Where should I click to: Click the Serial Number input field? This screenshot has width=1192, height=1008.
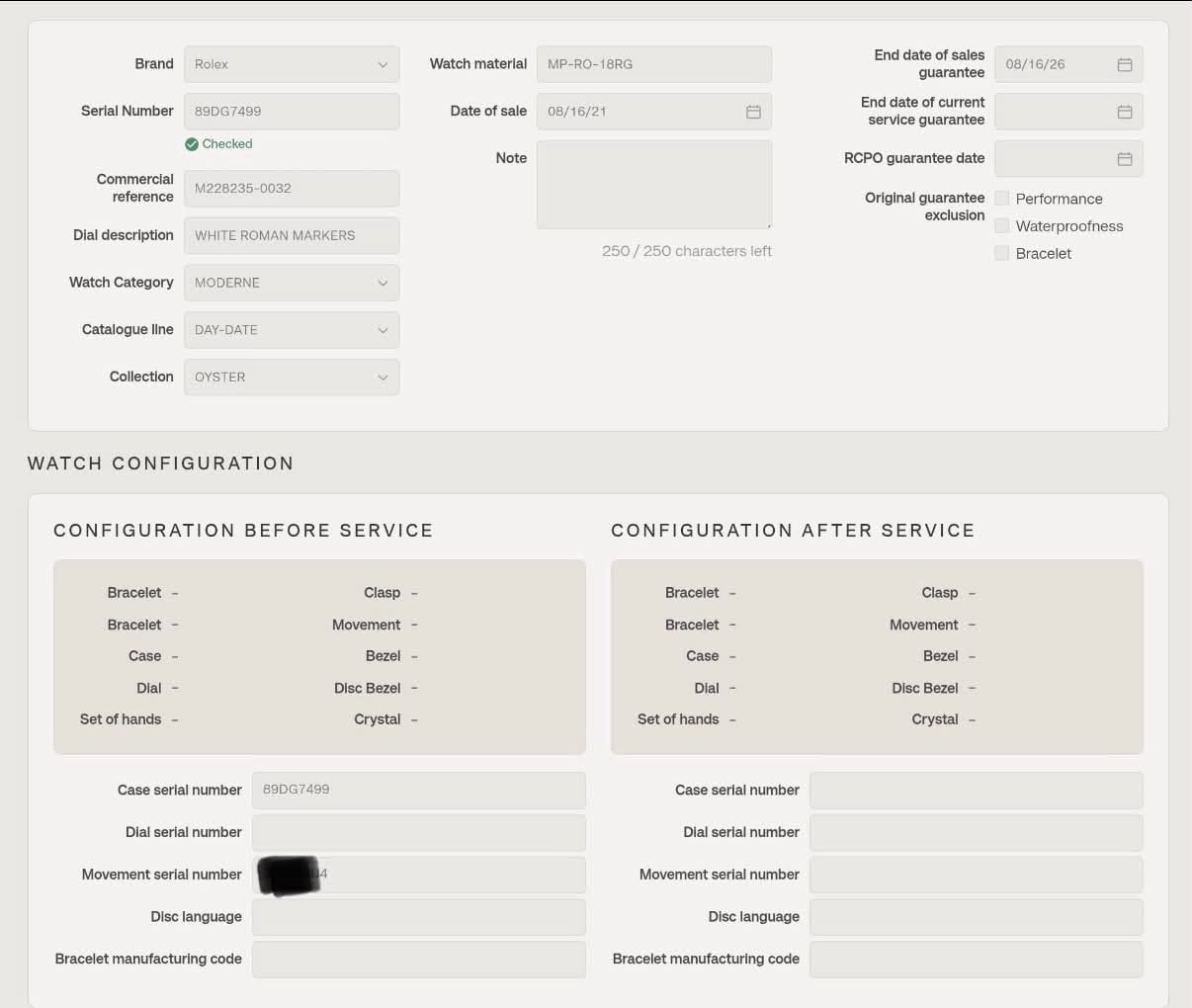pos(292,112)
